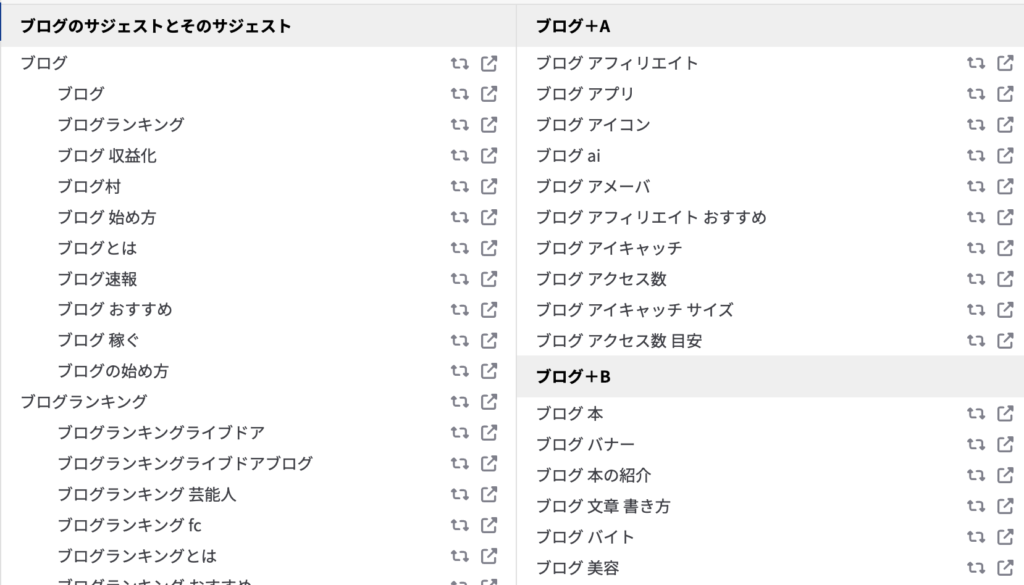Open external link icon for ブログ バナー
The width and height of the screenshot is (1024, 585).
1005,444
